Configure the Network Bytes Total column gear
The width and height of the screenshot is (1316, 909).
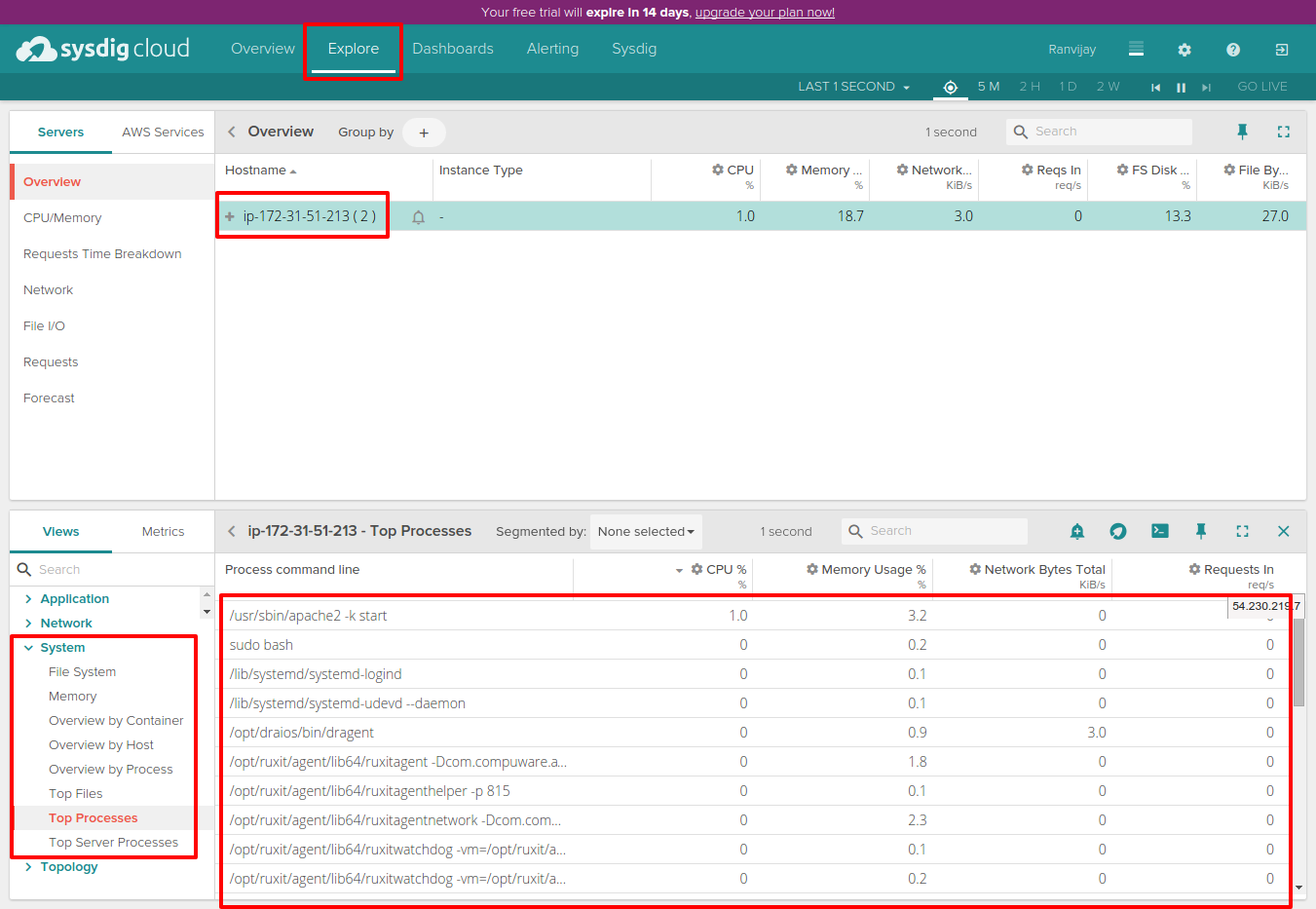tap(975, 569)
